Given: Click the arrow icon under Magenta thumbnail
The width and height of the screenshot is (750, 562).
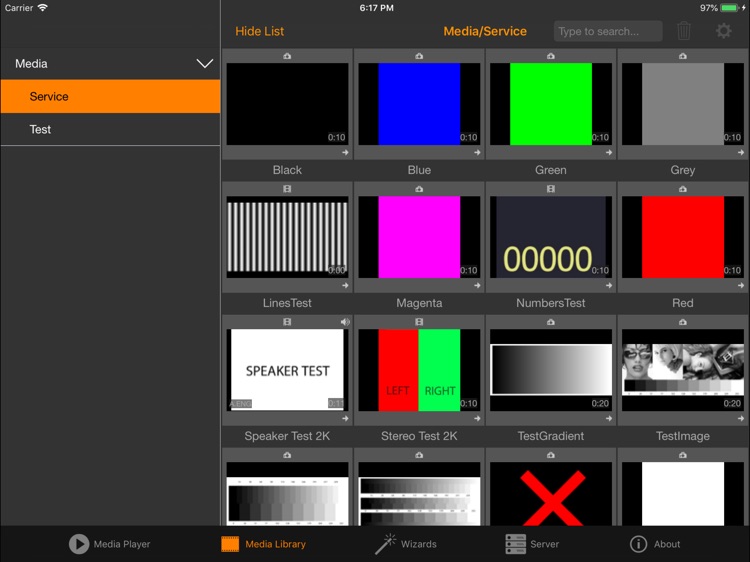Looking at the screenshot, I should (477, 286).
